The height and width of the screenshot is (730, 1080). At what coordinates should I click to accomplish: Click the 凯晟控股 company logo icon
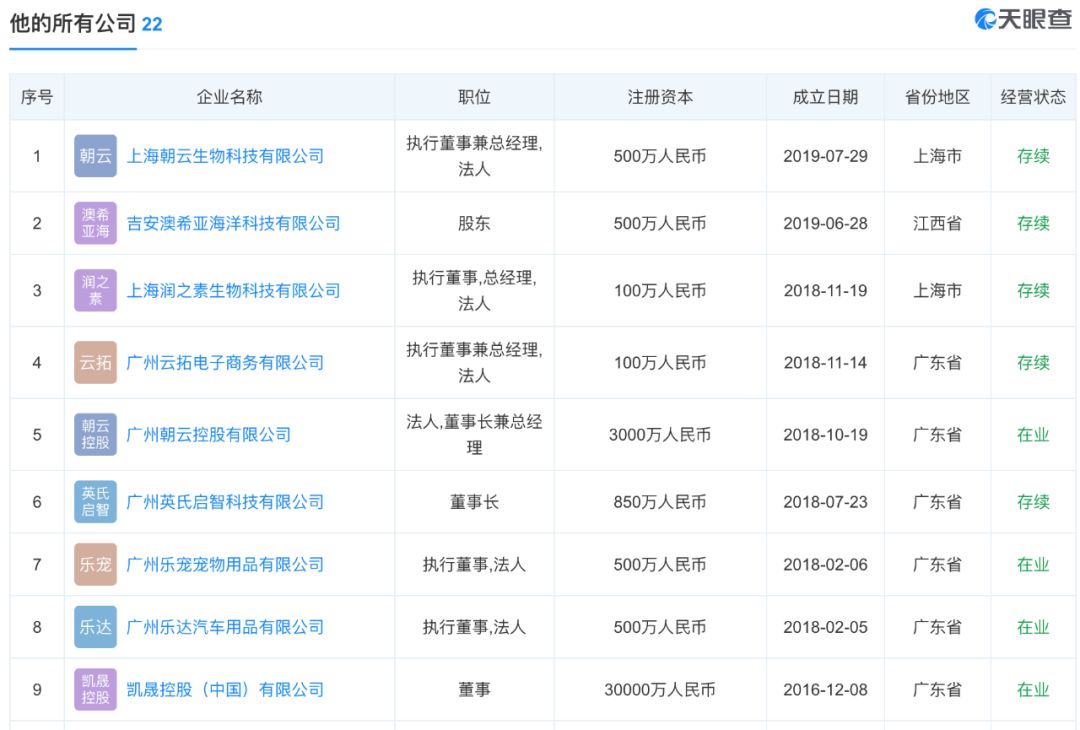96,689
